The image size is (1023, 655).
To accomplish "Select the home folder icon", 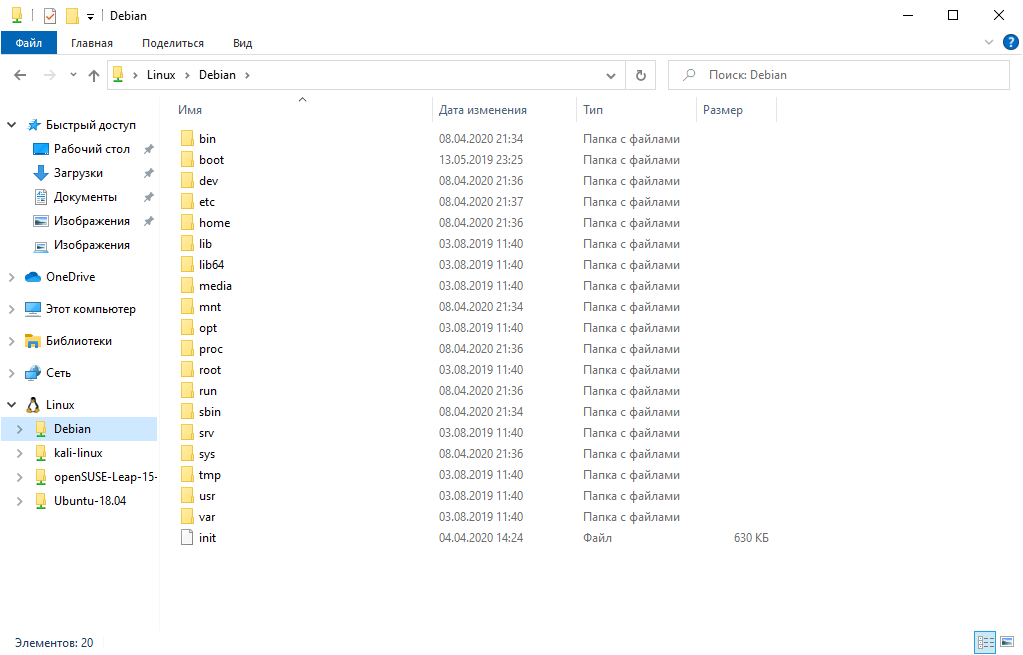I will 187,222.
